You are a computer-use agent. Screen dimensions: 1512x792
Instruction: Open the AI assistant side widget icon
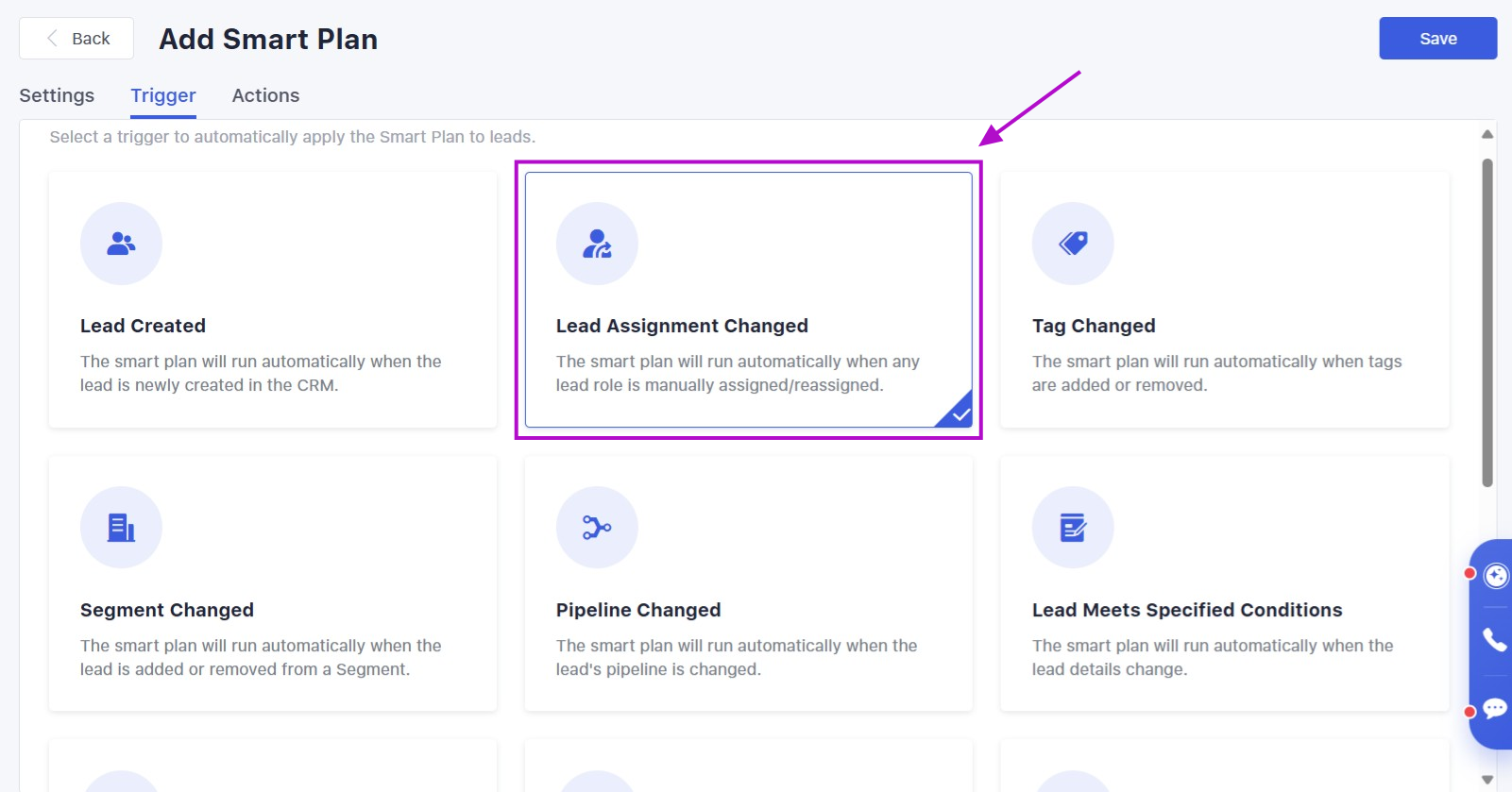1496,576
